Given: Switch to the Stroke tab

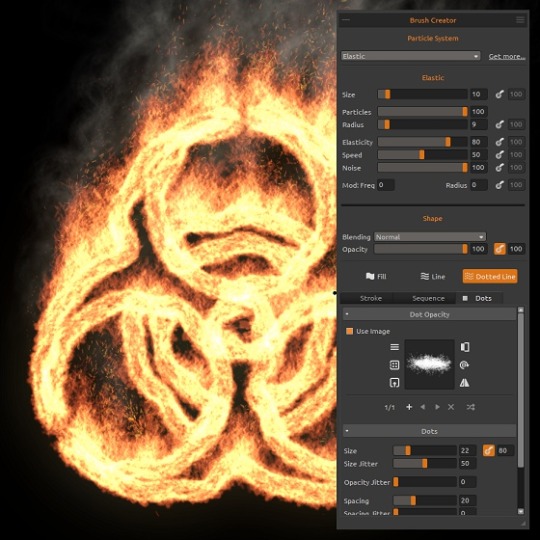Looking at the screenshot, I should (x=371, y=298).
